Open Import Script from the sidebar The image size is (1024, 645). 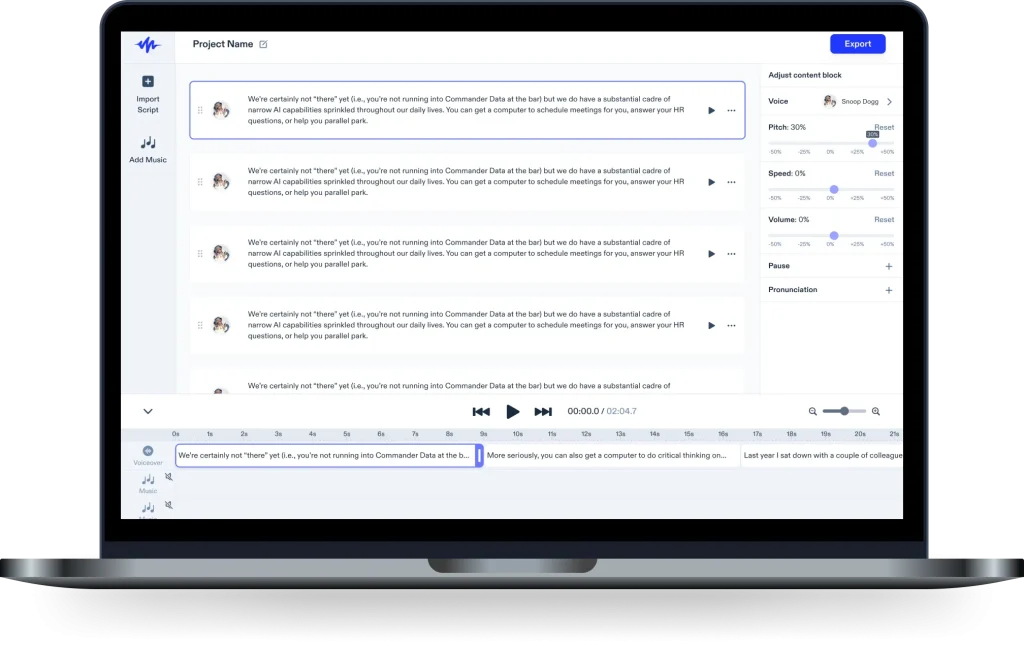[x=148, y=95]
